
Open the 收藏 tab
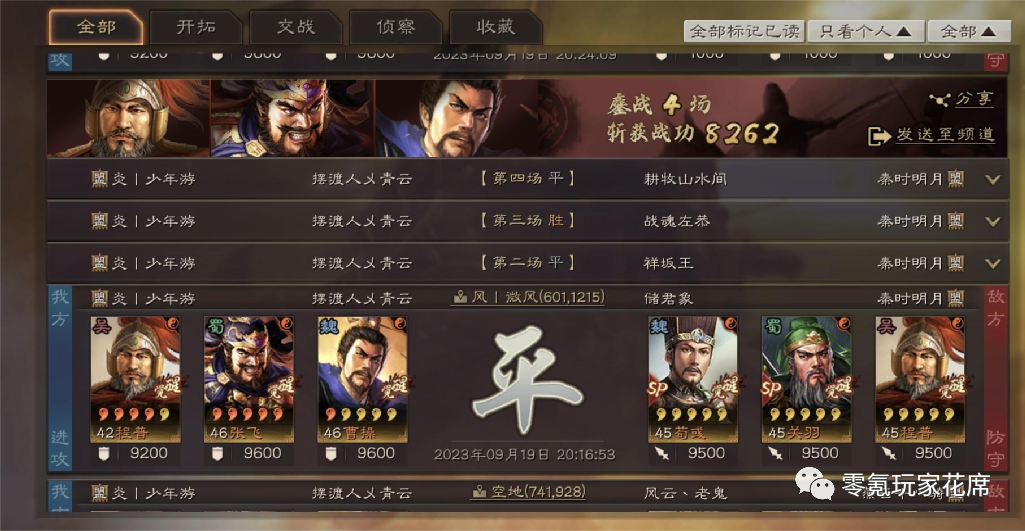click(x=496, y=27)
